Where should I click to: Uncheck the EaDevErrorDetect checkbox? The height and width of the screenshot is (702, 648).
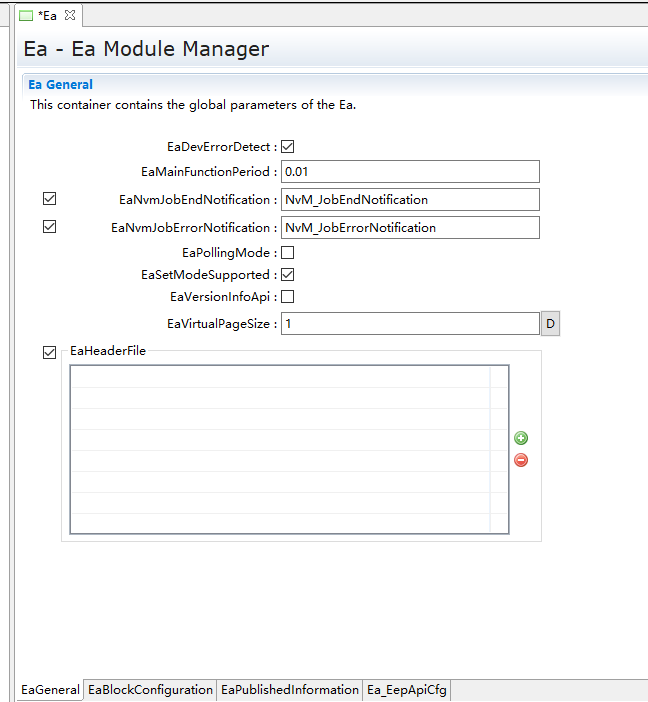288,147
